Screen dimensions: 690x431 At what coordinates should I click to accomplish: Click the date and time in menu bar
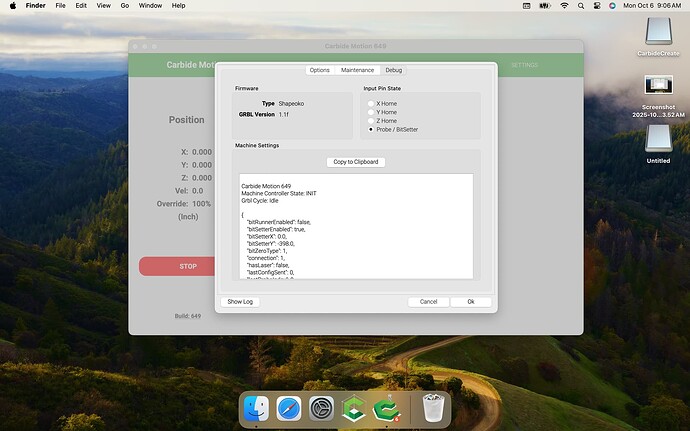(652, 6)
